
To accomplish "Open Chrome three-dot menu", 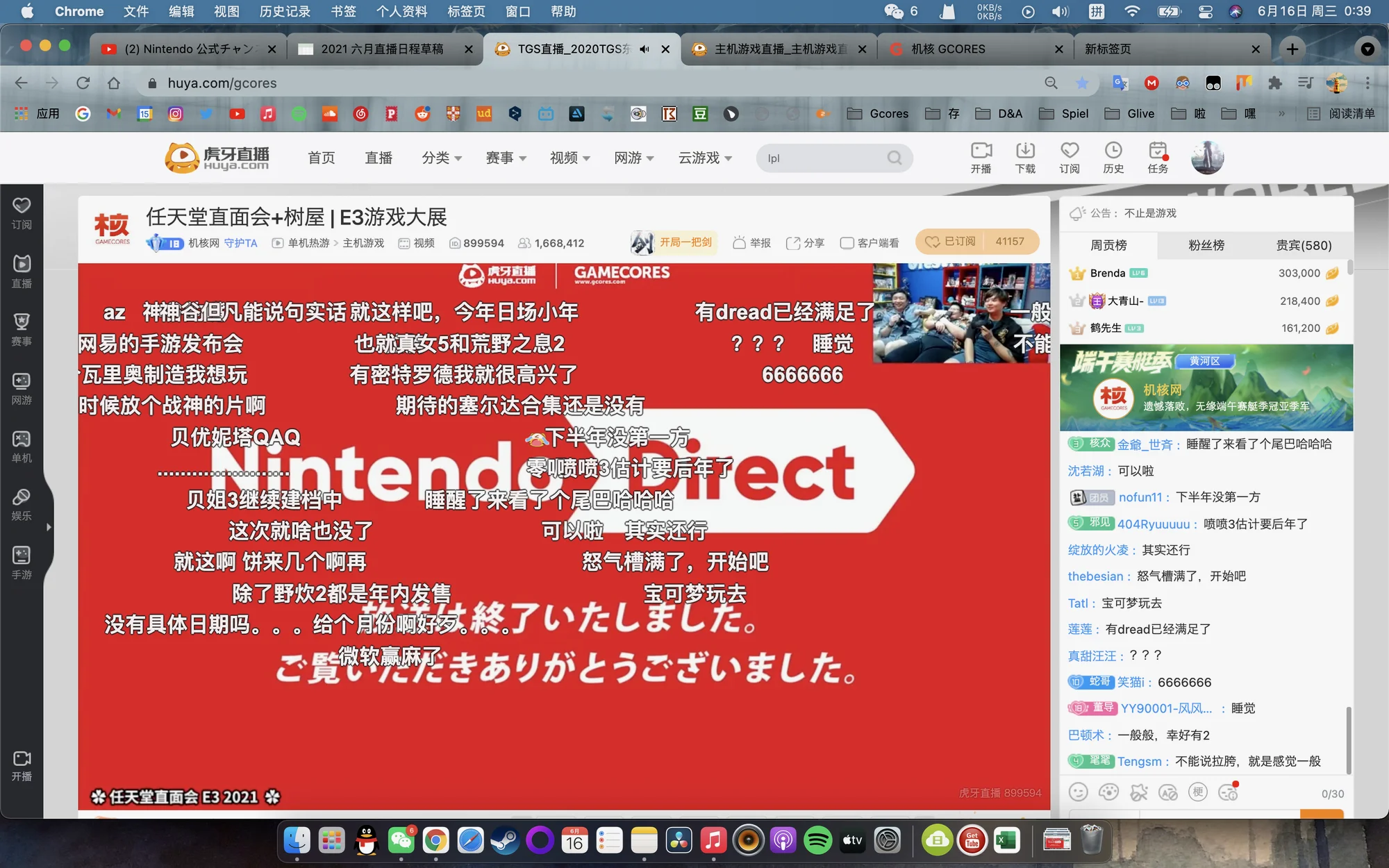I will click(x=1367, y=83).
